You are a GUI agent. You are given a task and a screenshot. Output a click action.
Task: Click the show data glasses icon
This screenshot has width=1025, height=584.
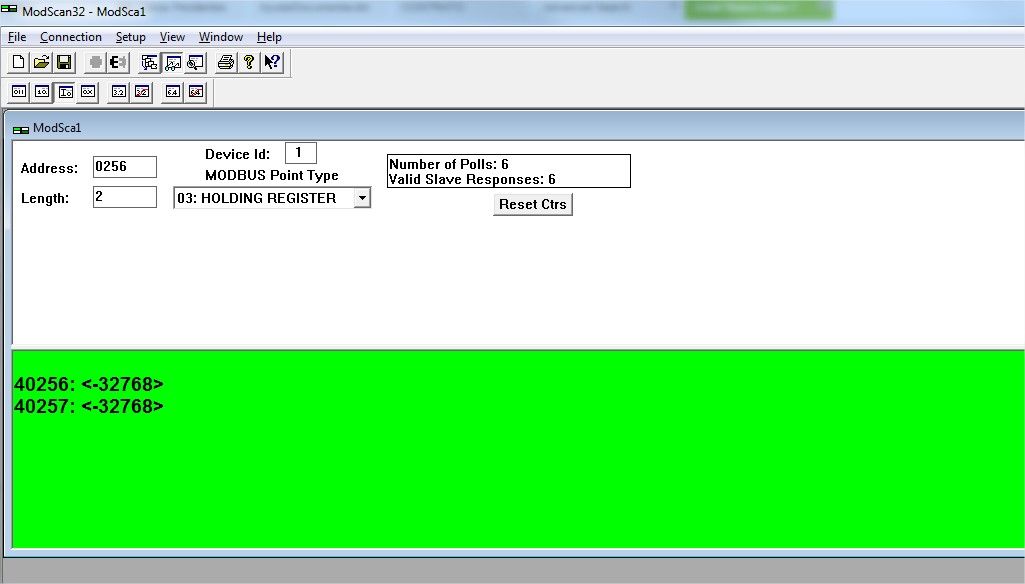tap(173, 63)
